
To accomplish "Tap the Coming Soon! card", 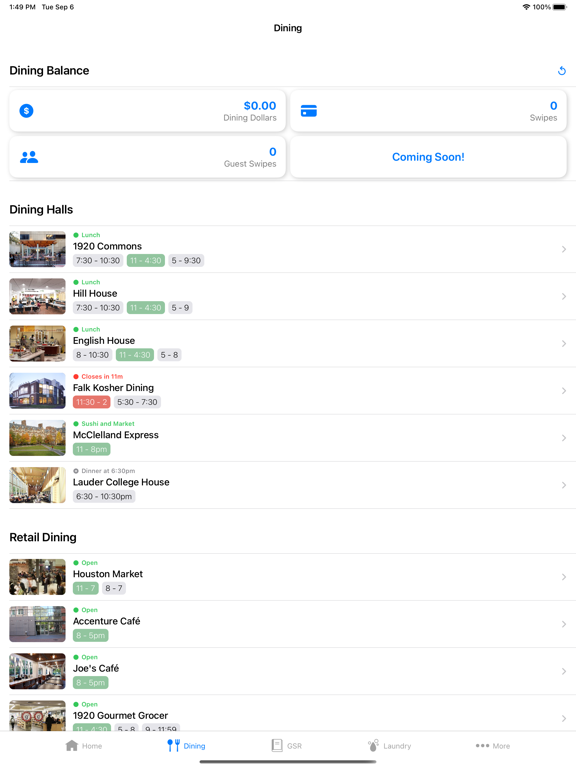I will (429, 157).
